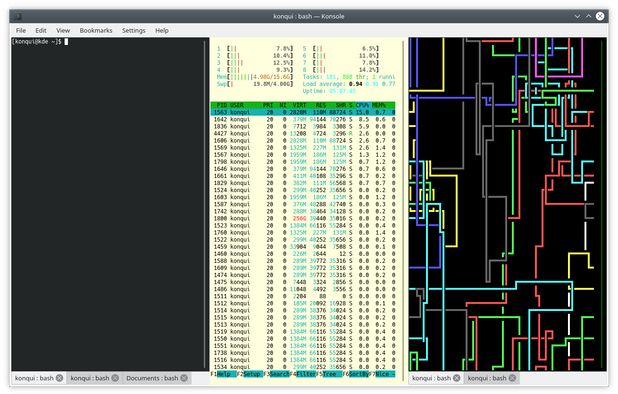Click the Mem usage meter bar in htop

255,77
